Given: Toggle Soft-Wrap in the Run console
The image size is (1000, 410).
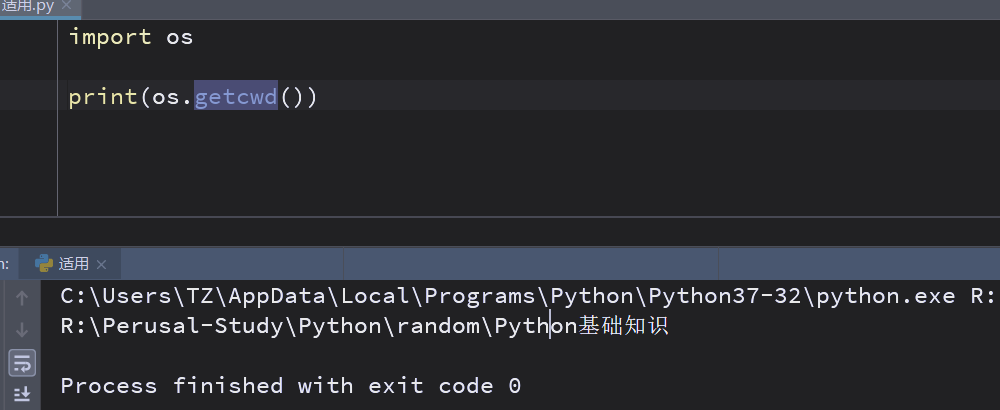Looking at the screenshot, I should tap(21, 361).
